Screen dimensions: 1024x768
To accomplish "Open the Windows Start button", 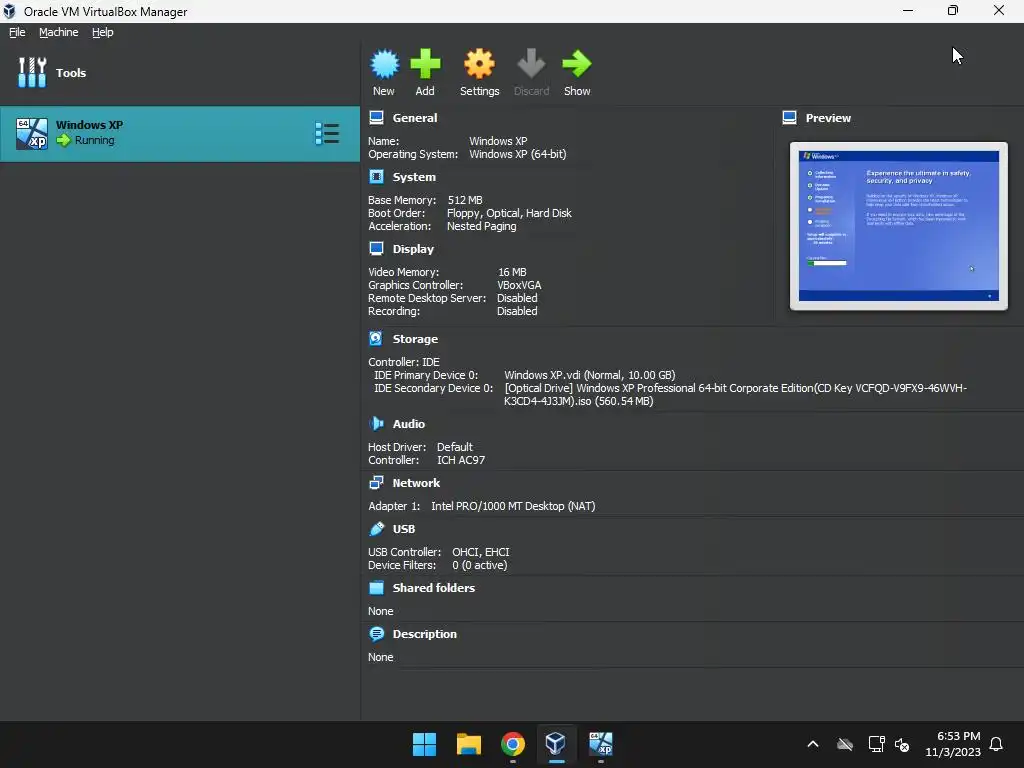I will [424, 744].
